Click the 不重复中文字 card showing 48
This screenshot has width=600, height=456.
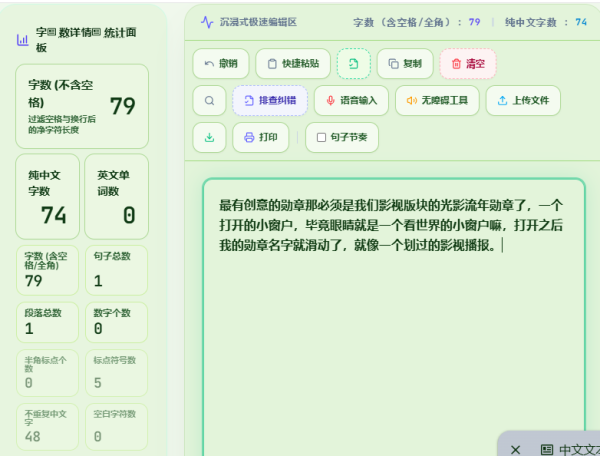click(47, 427)
